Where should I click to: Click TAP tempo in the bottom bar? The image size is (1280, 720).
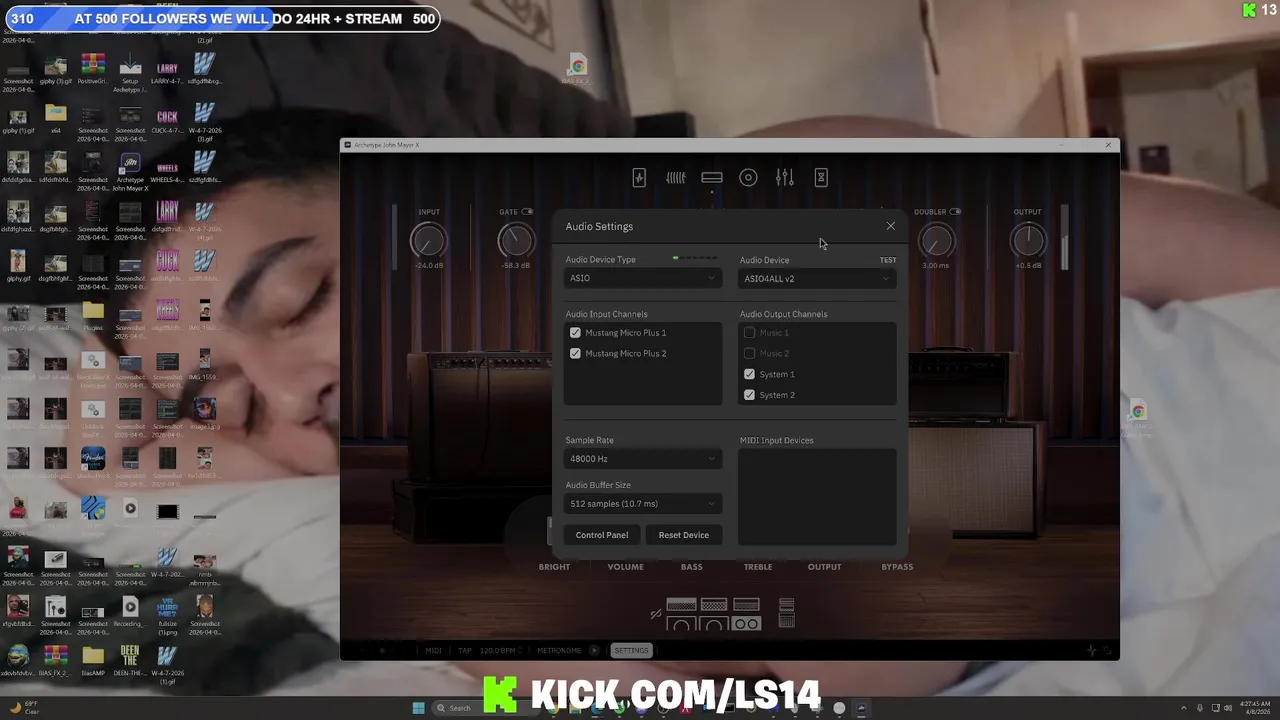[465, 651]
